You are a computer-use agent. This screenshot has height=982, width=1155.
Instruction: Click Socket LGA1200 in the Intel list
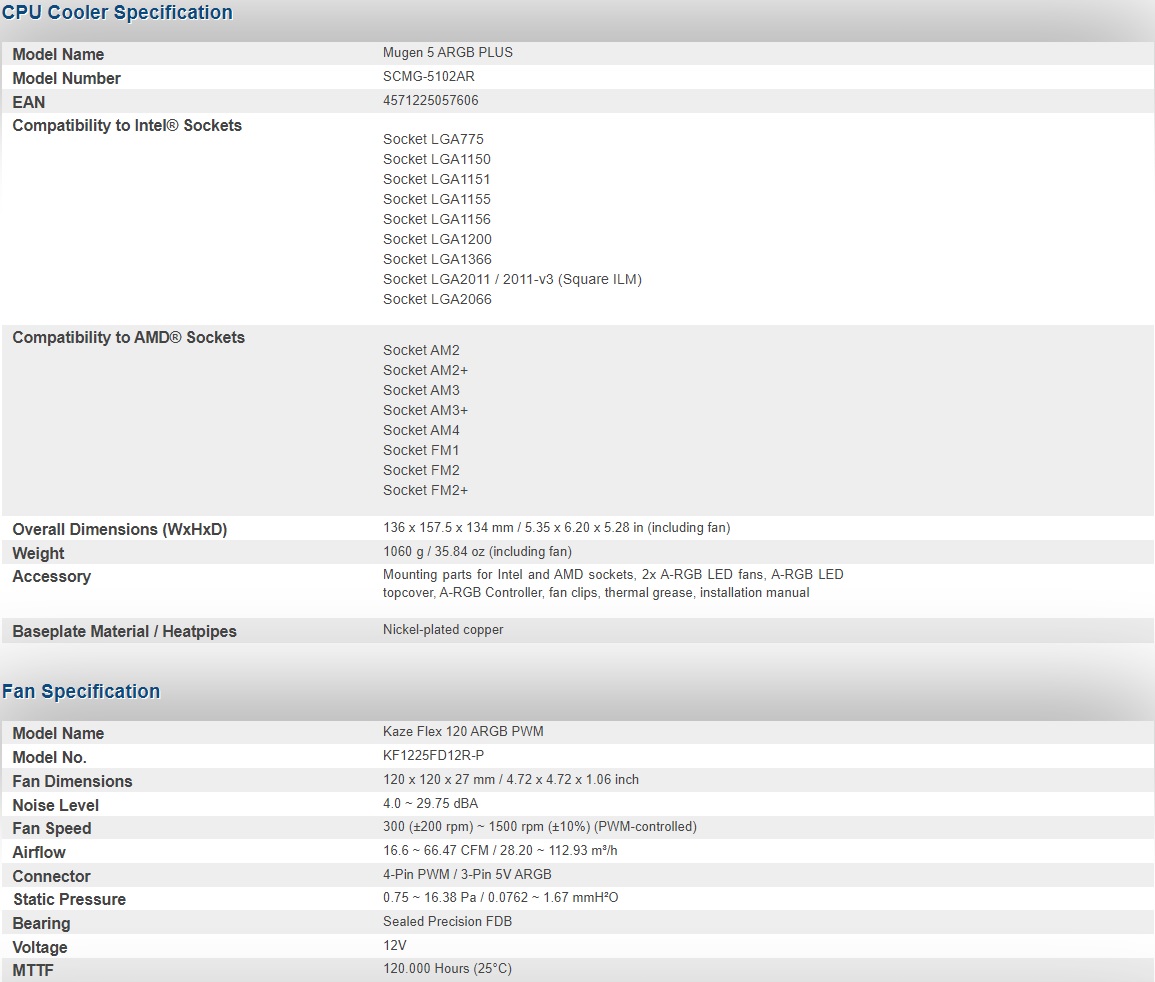[437, 239]
